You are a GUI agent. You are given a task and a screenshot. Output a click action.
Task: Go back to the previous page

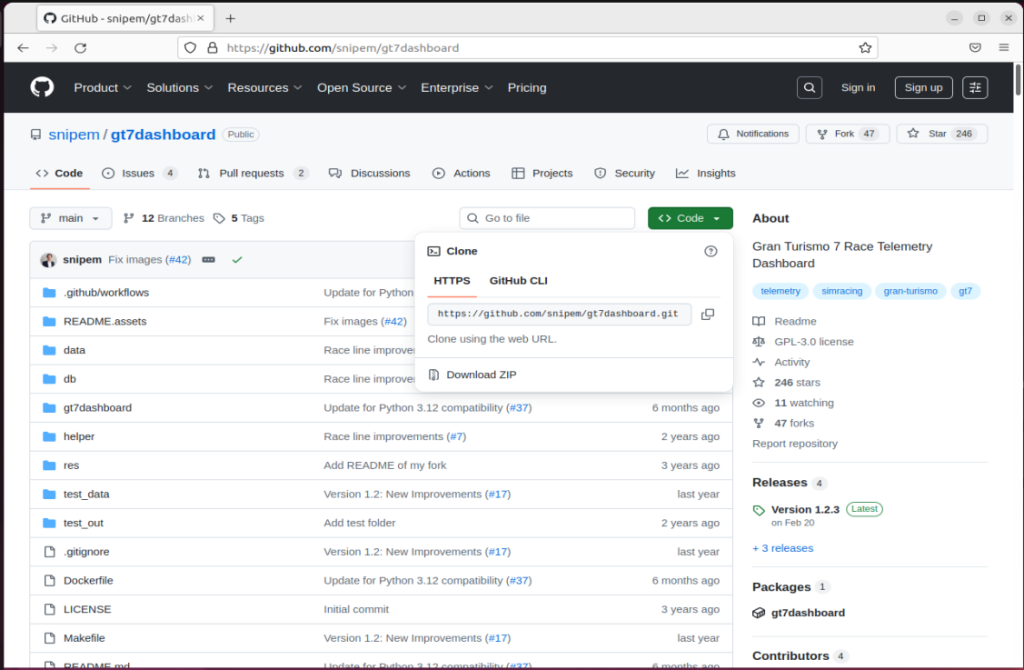[23, 48]
